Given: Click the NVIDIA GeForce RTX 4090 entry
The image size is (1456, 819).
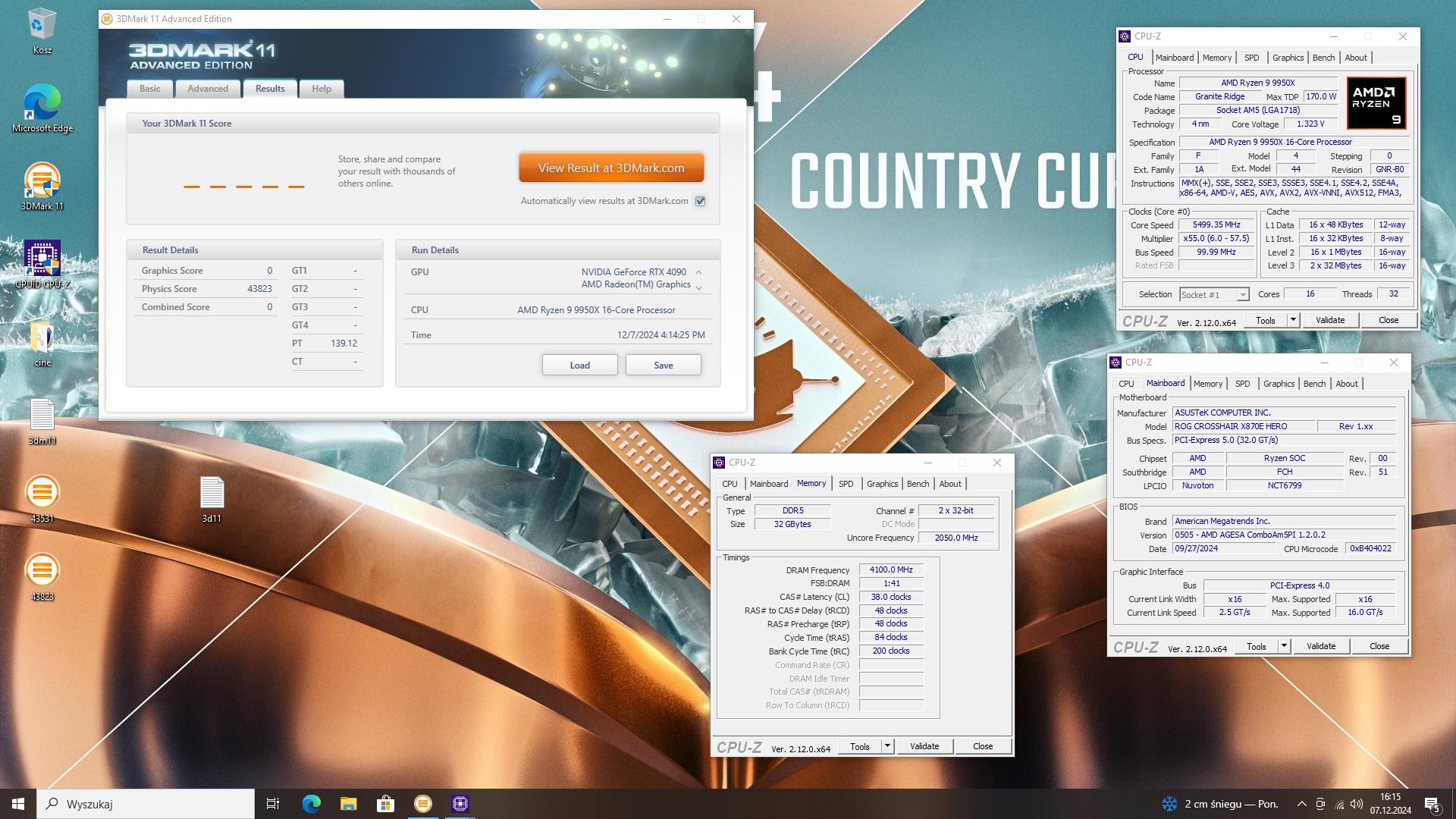Looking at the screenshot, I should point(633,271).
